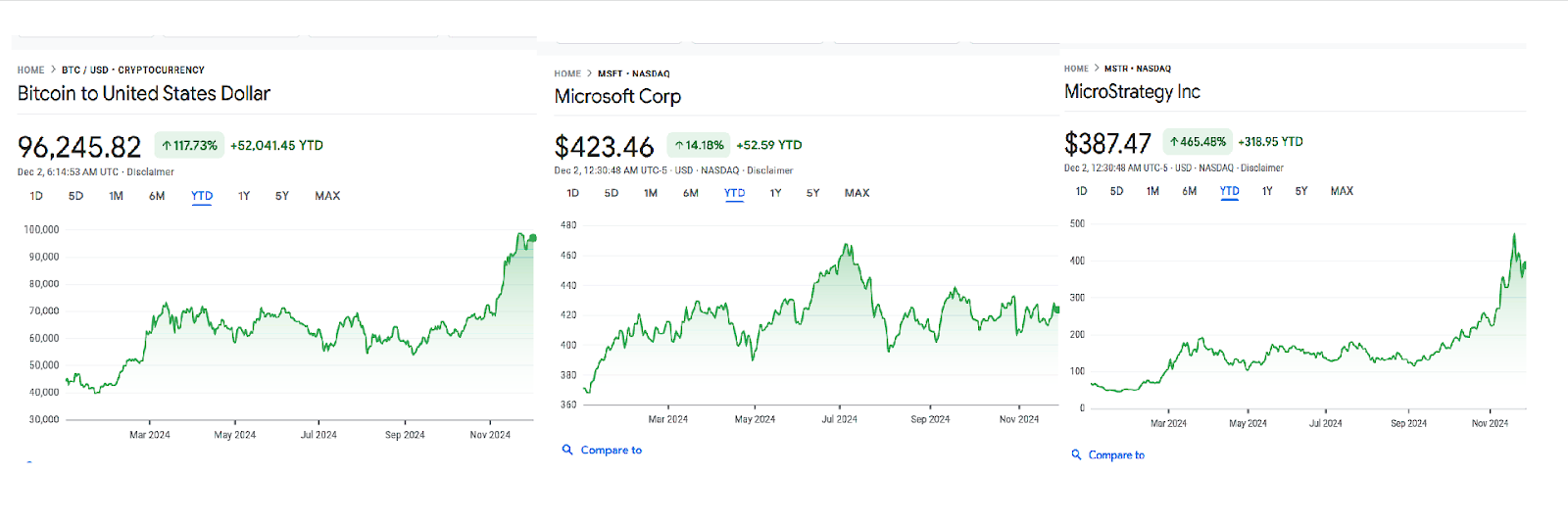Click the latest price dot on Bitcoin chart
Screen dimensions: 1568x524
[533, 238]
